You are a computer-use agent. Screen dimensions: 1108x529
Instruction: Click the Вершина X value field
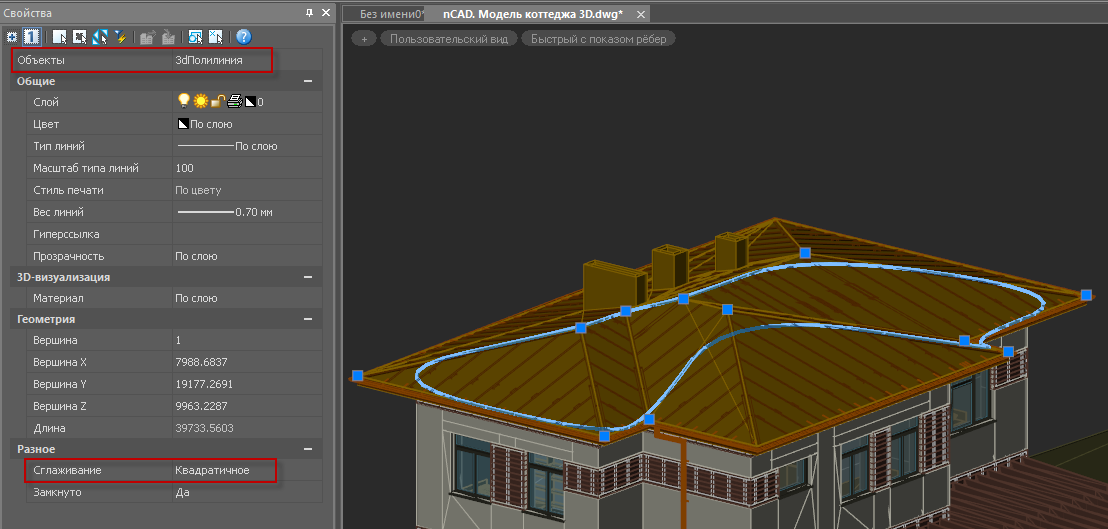[245, 362]
